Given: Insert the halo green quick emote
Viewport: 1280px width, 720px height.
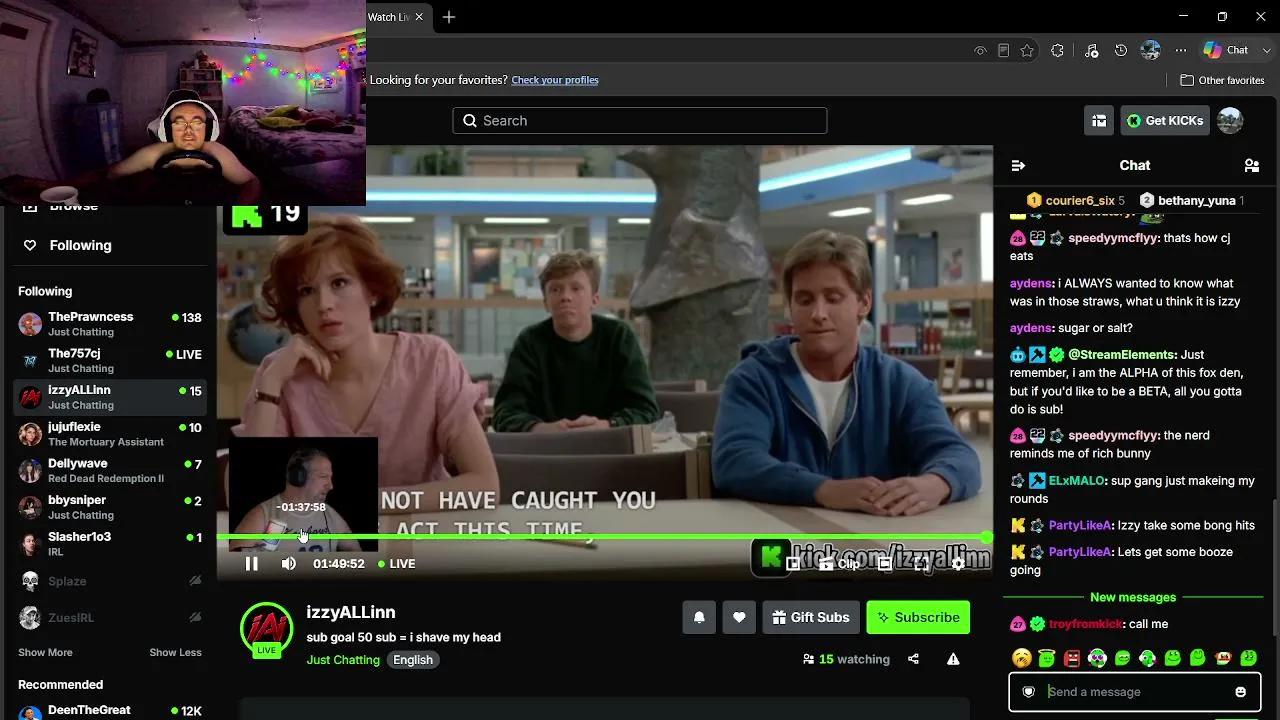Looking at the screenshot, I should tap(1046, 658).
